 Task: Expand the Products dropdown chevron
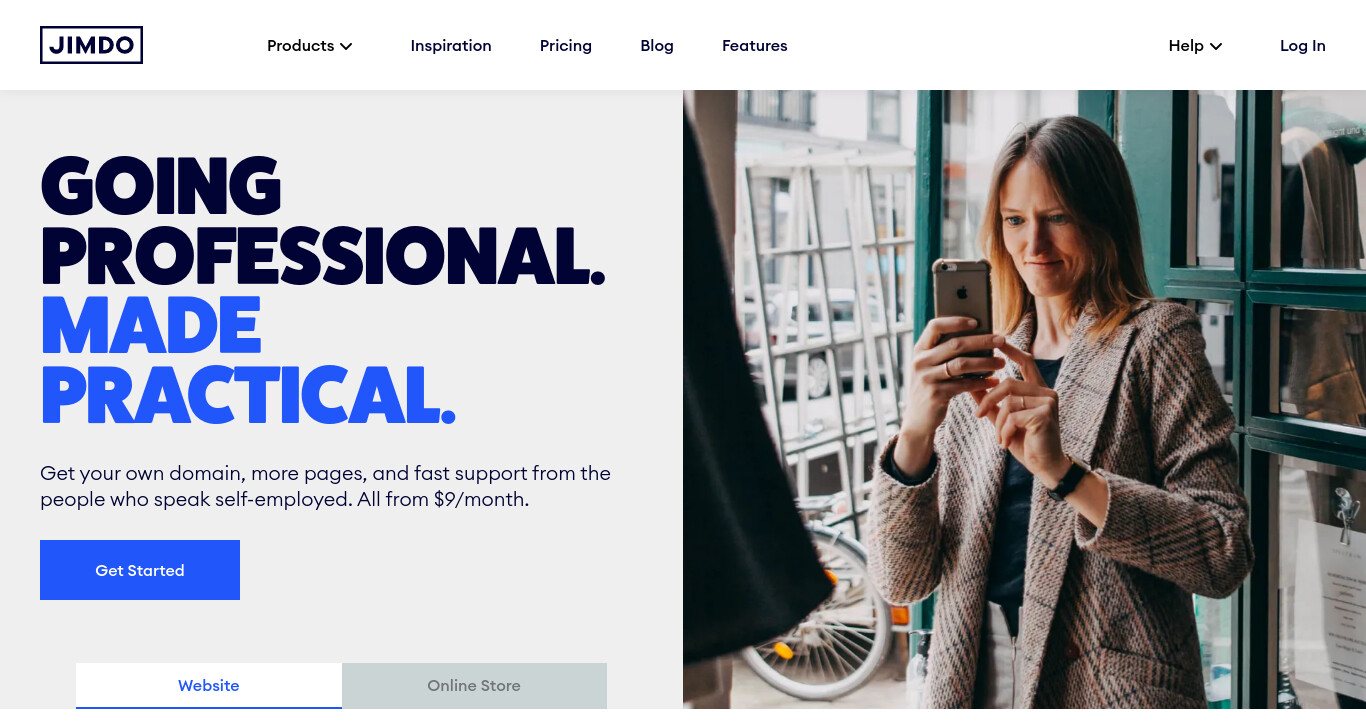coord(346,46)
